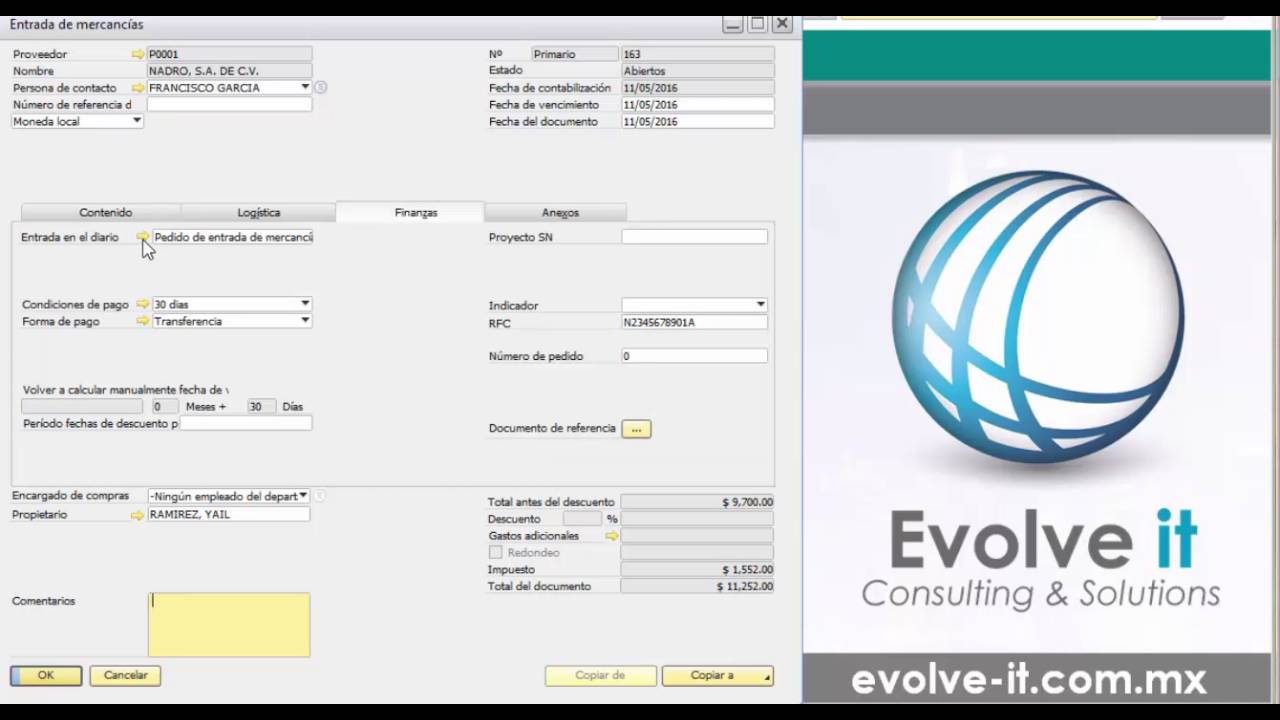Click the Comentarios text area
The image size is (1280, 720).
(229, 625)
